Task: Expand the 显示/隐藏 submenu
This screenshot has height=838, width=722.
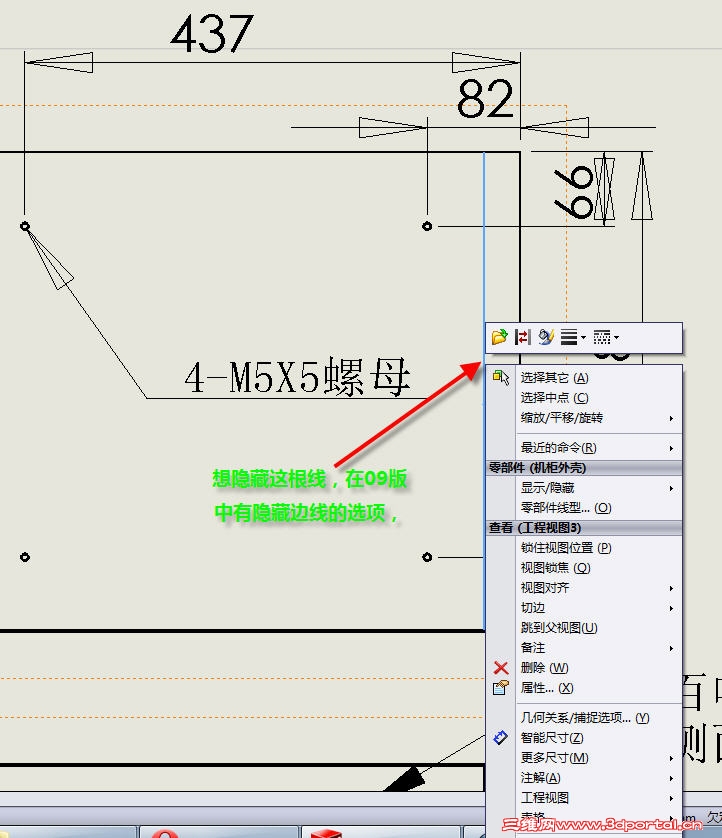Action: point(584,488)
